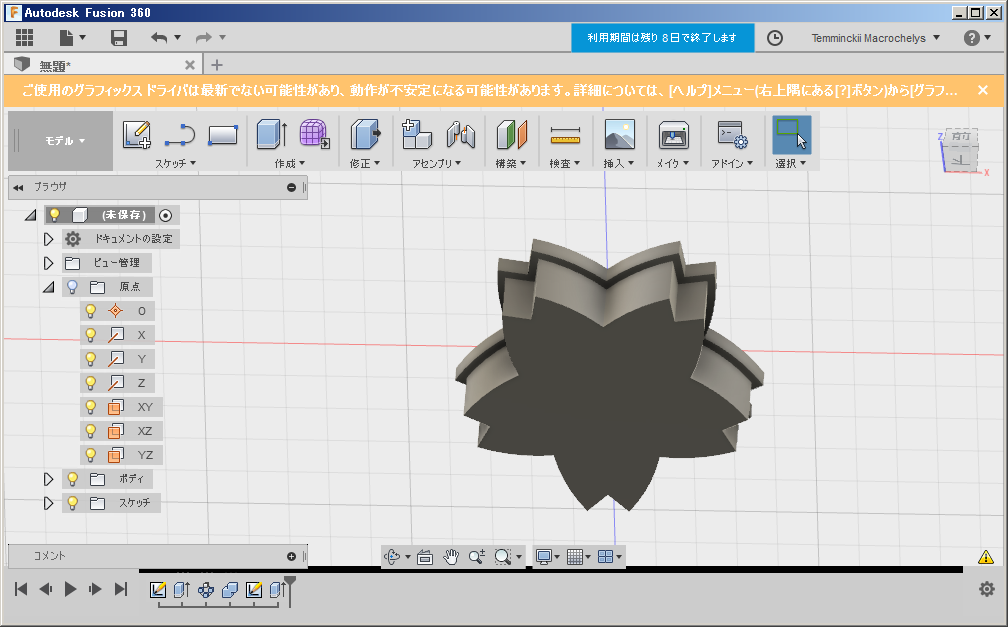Toggle the 原点 (Origin) folder visibility bulb
The image size is (1008, 627).
coord(71,286)
